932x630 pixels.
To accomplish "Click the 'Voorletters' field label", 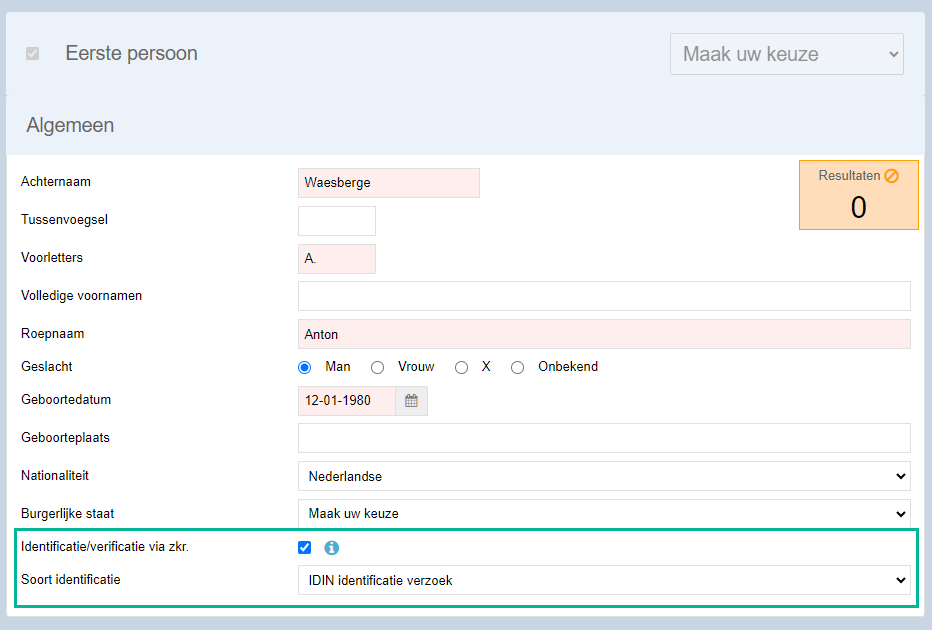I will 52,257.
